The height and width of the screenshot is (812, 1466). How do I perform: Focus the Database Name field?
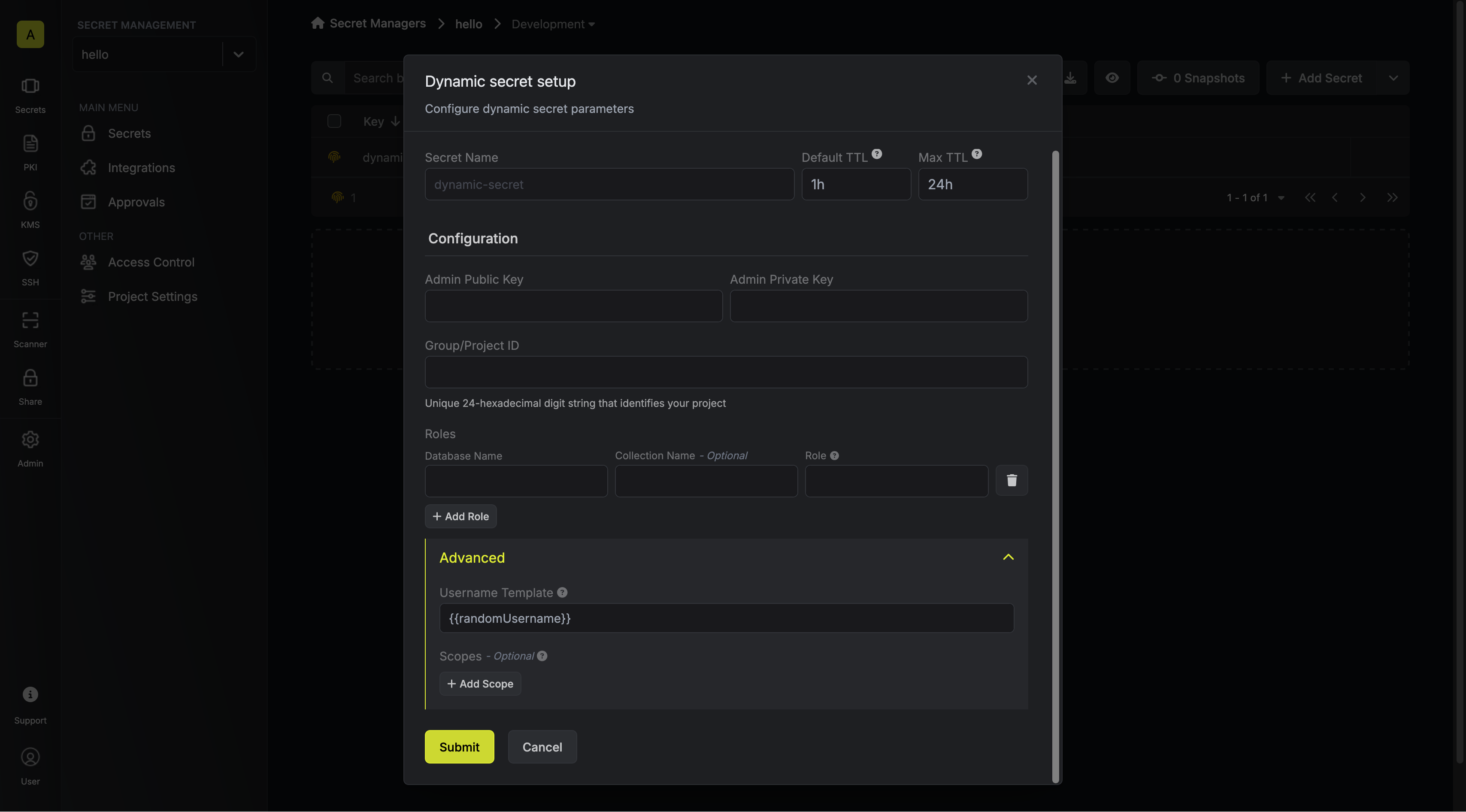(x=515, y=481)
